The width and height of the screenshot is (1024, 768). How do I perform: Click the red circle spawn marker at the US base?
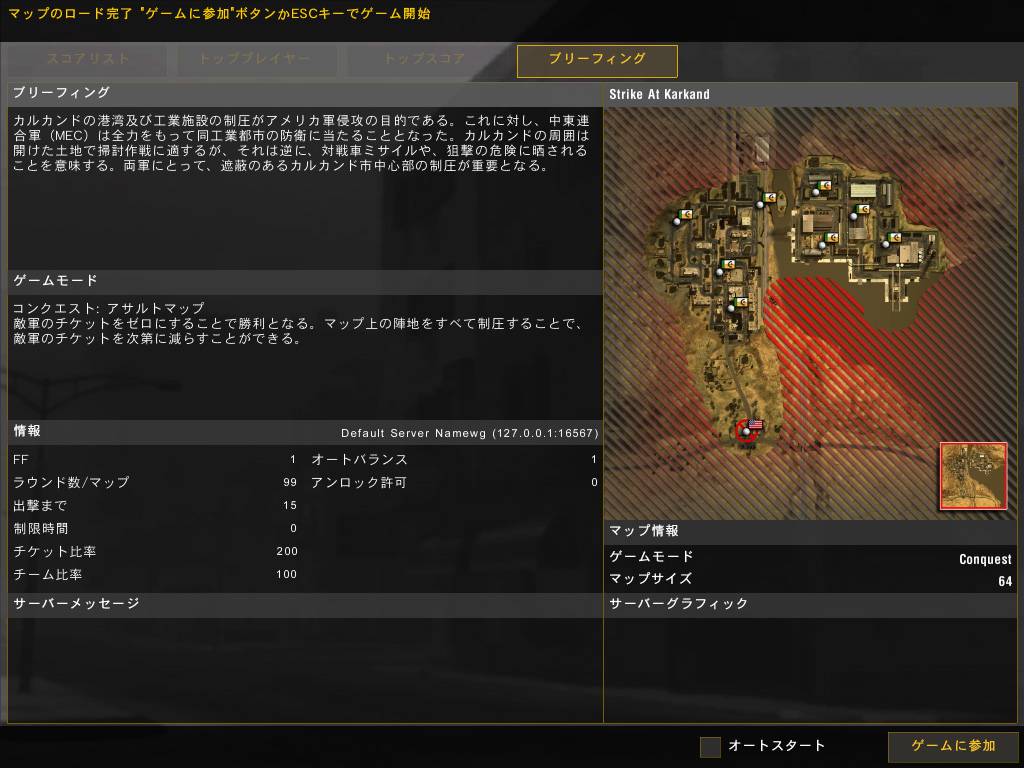coord(744,431)
